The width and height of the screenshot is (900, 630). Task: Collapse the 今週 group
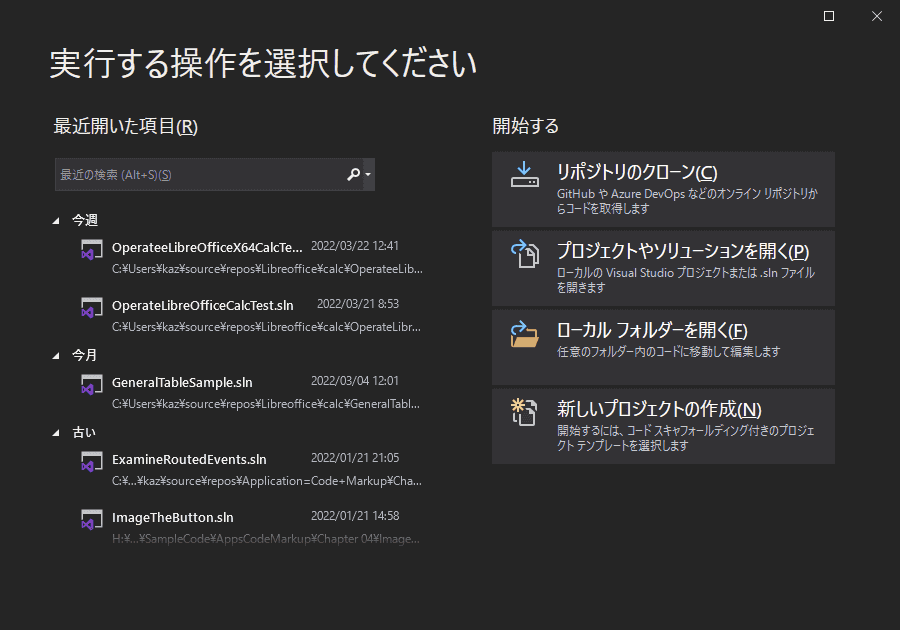56,220
